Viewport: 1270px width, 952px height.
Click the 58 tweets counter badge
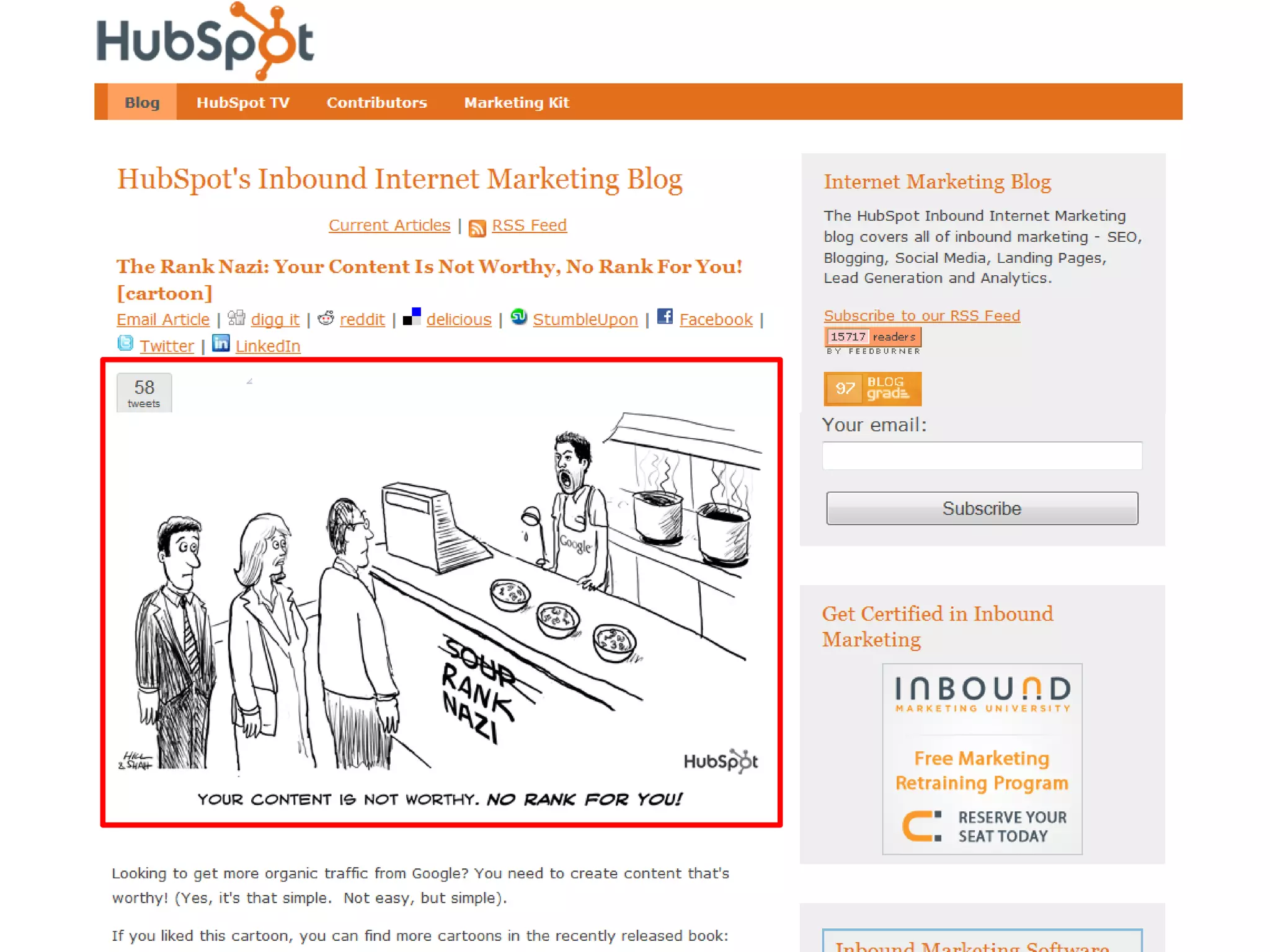(144, 392)
